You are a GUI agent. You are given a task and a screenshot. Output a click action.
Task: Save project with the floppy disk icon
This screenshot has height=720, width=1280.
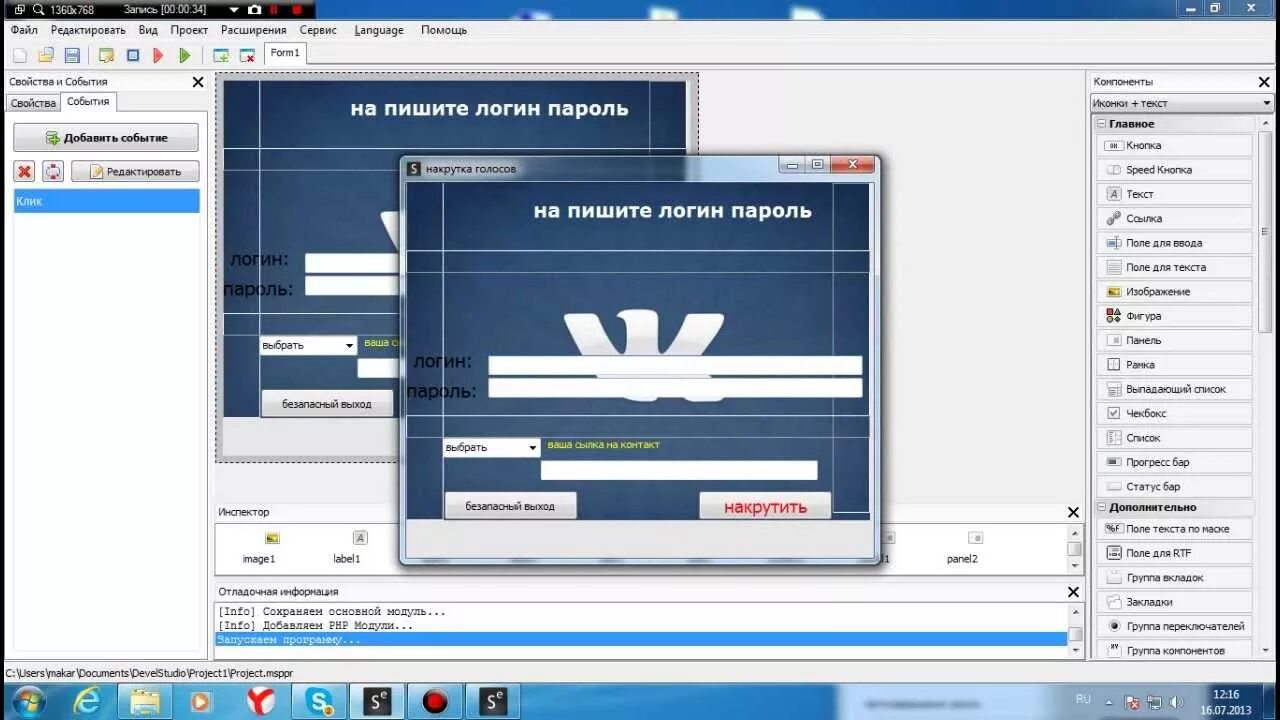click(72, 55)
